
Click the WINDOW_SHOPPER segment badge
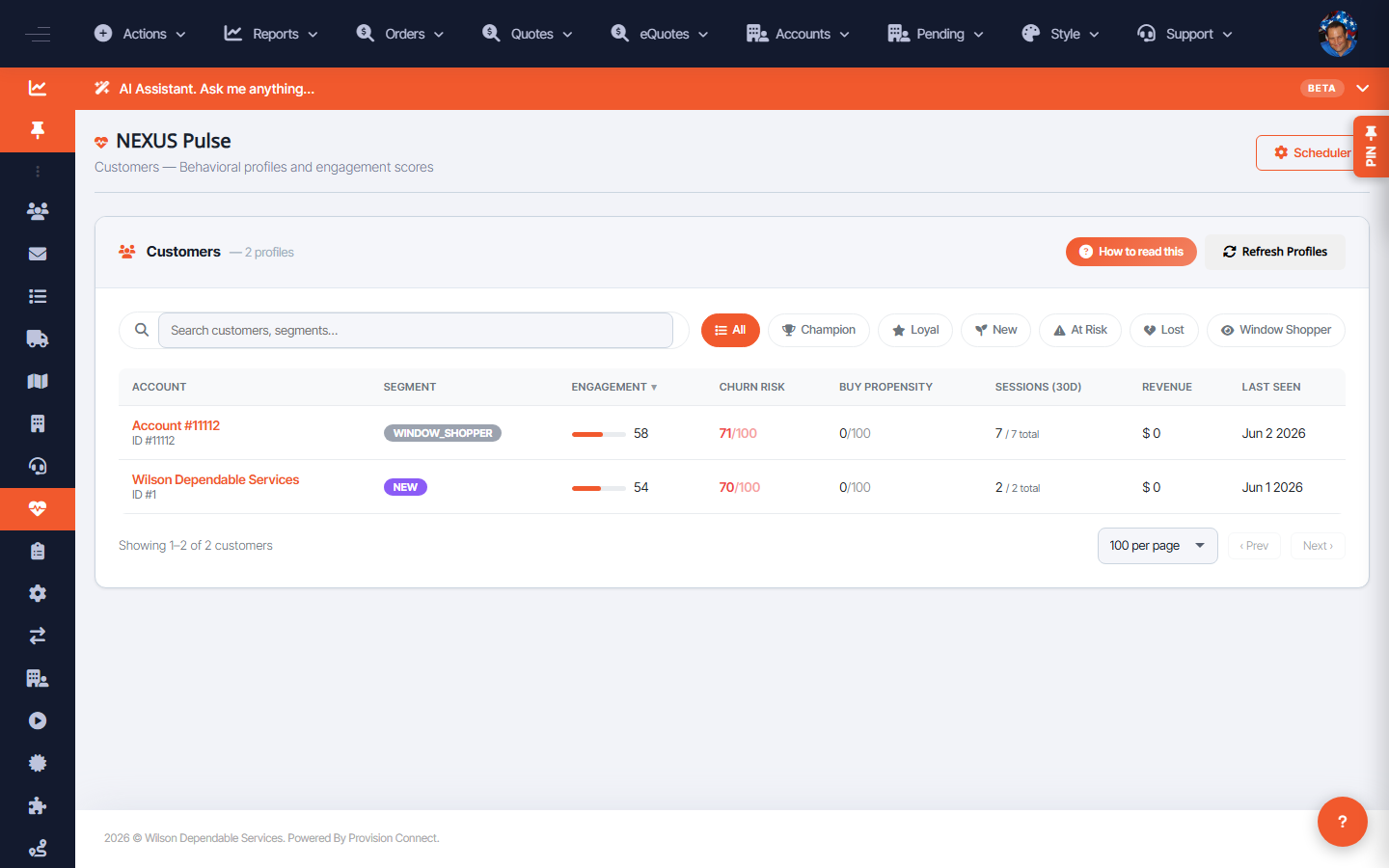pos(443,433)
